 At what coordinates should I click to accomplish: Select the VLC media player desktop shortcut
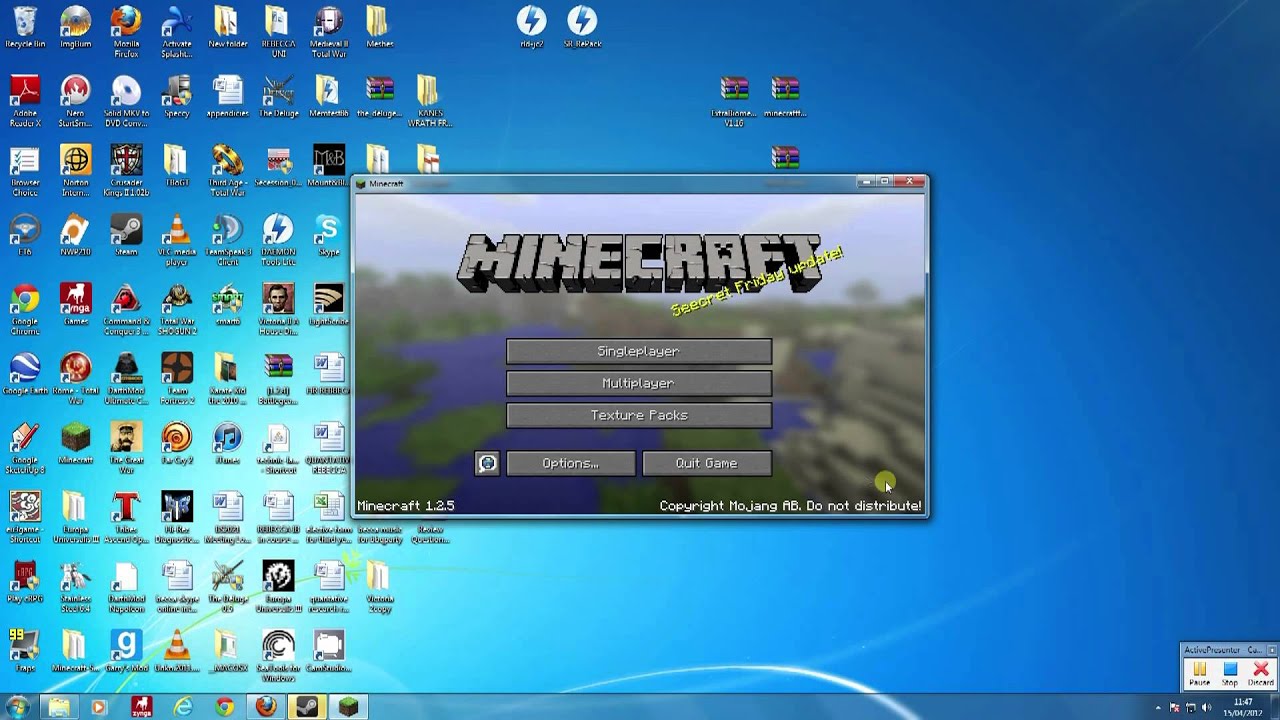177,240
